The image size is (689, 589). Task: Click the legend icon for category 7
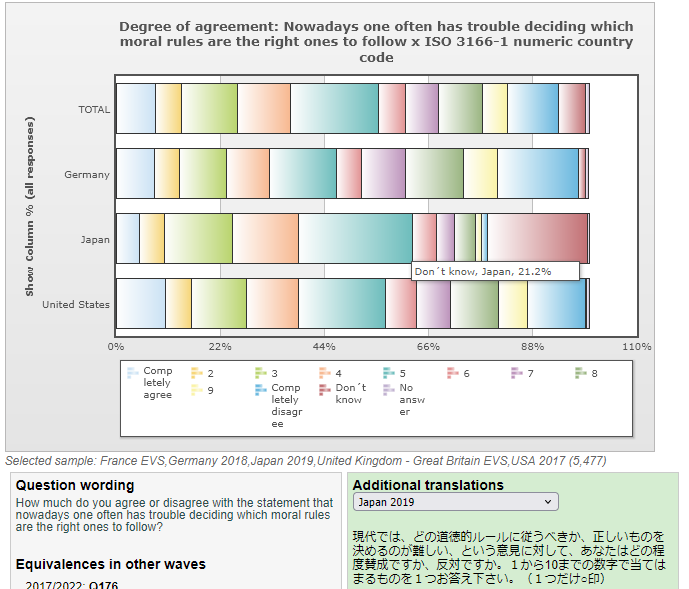pyautogui.click(x=517, y=373)
